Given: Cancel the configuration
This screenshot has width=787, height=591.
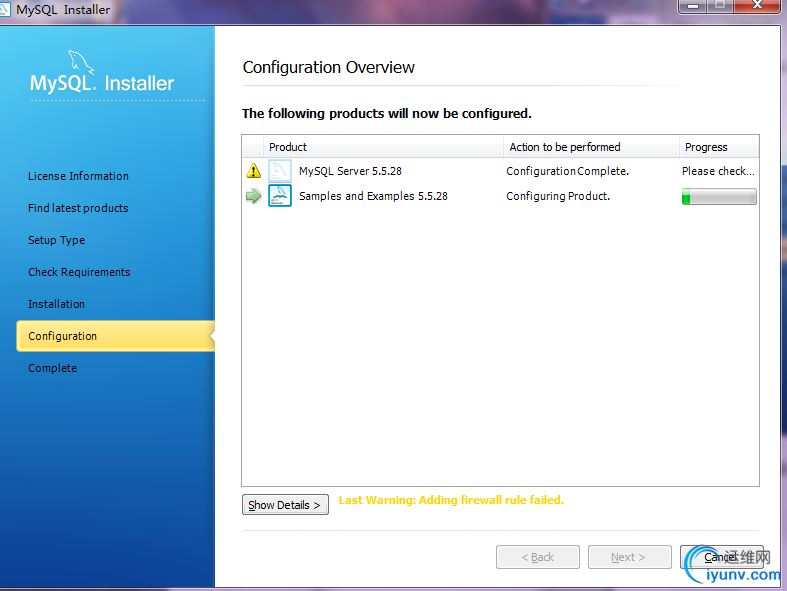Looking at the screenshot, I should [x=721, y=557].
